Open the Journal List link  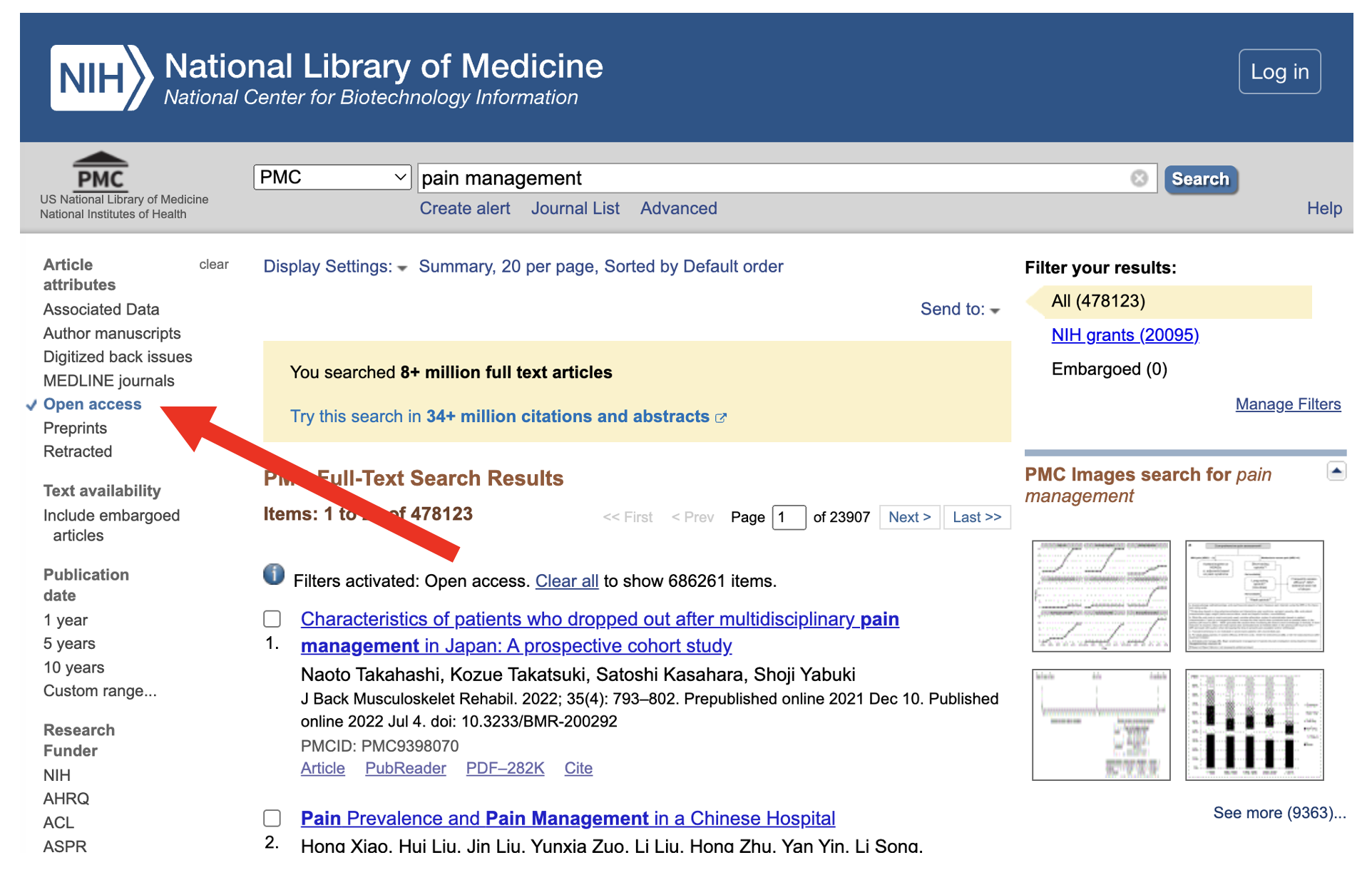(x=575, y=208)
